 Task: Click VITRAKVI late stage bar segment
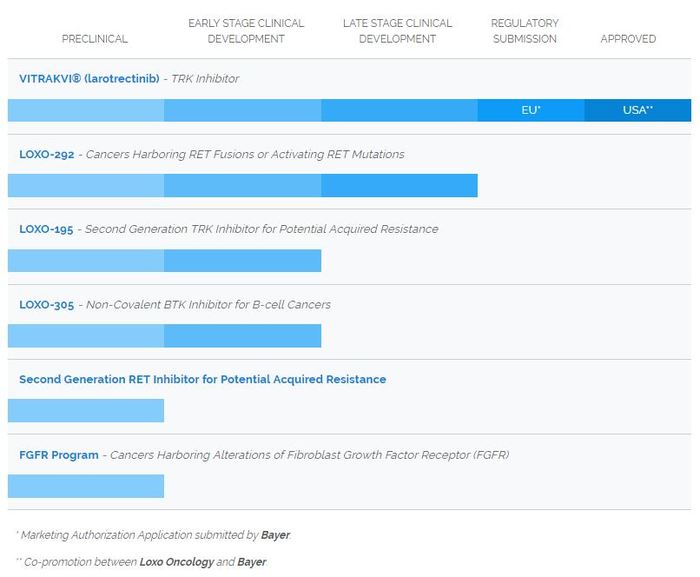[x=399, y=110]
